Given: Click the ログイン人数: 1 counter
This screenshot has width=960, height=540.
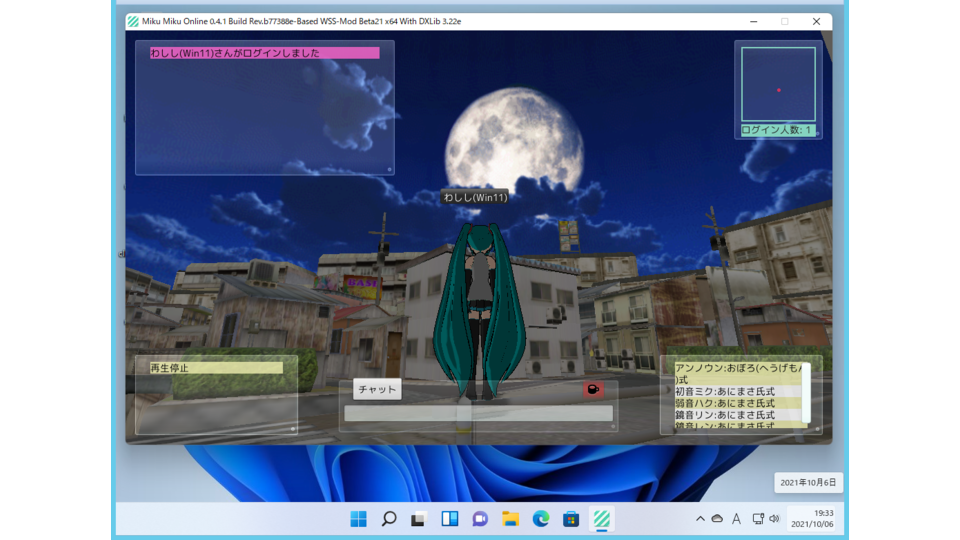Looking at the screenshot, I should (778, 130).
